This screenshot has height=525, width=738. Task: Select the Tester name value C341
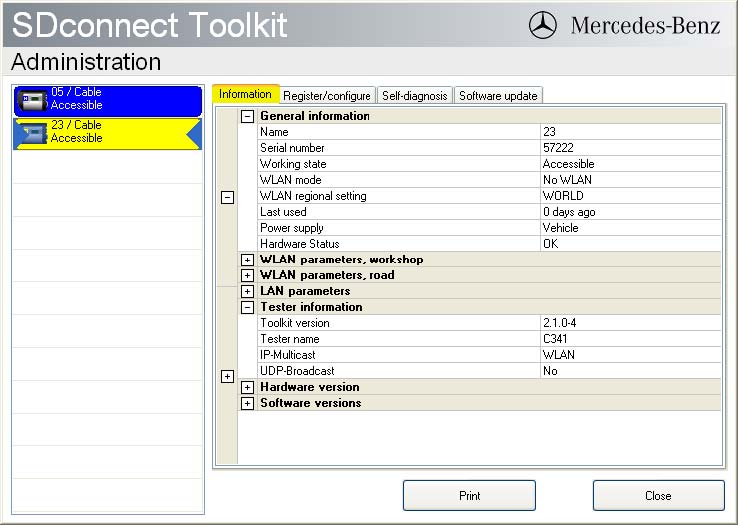[x=630, y=339]
